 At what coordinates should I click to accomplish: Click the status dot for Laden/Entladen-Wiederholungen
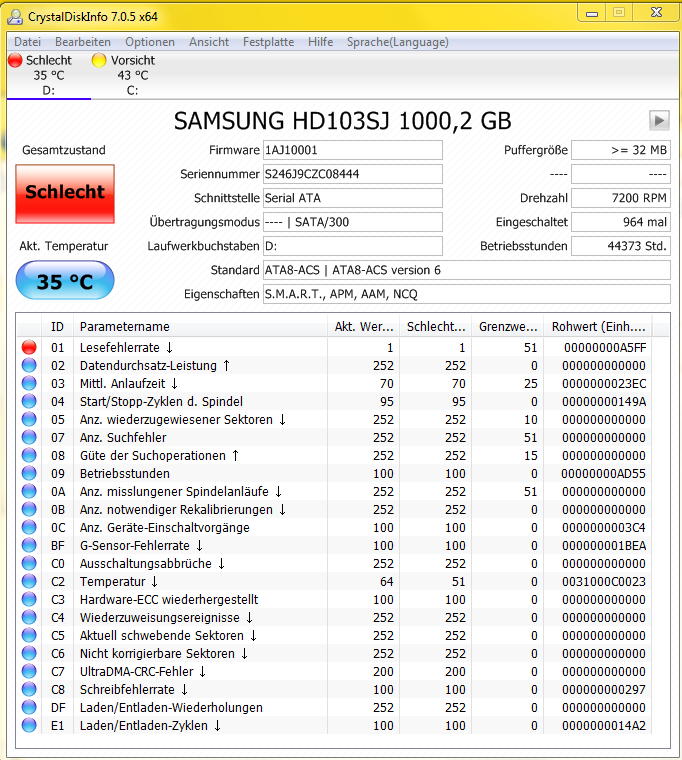[x=29, y=707]
